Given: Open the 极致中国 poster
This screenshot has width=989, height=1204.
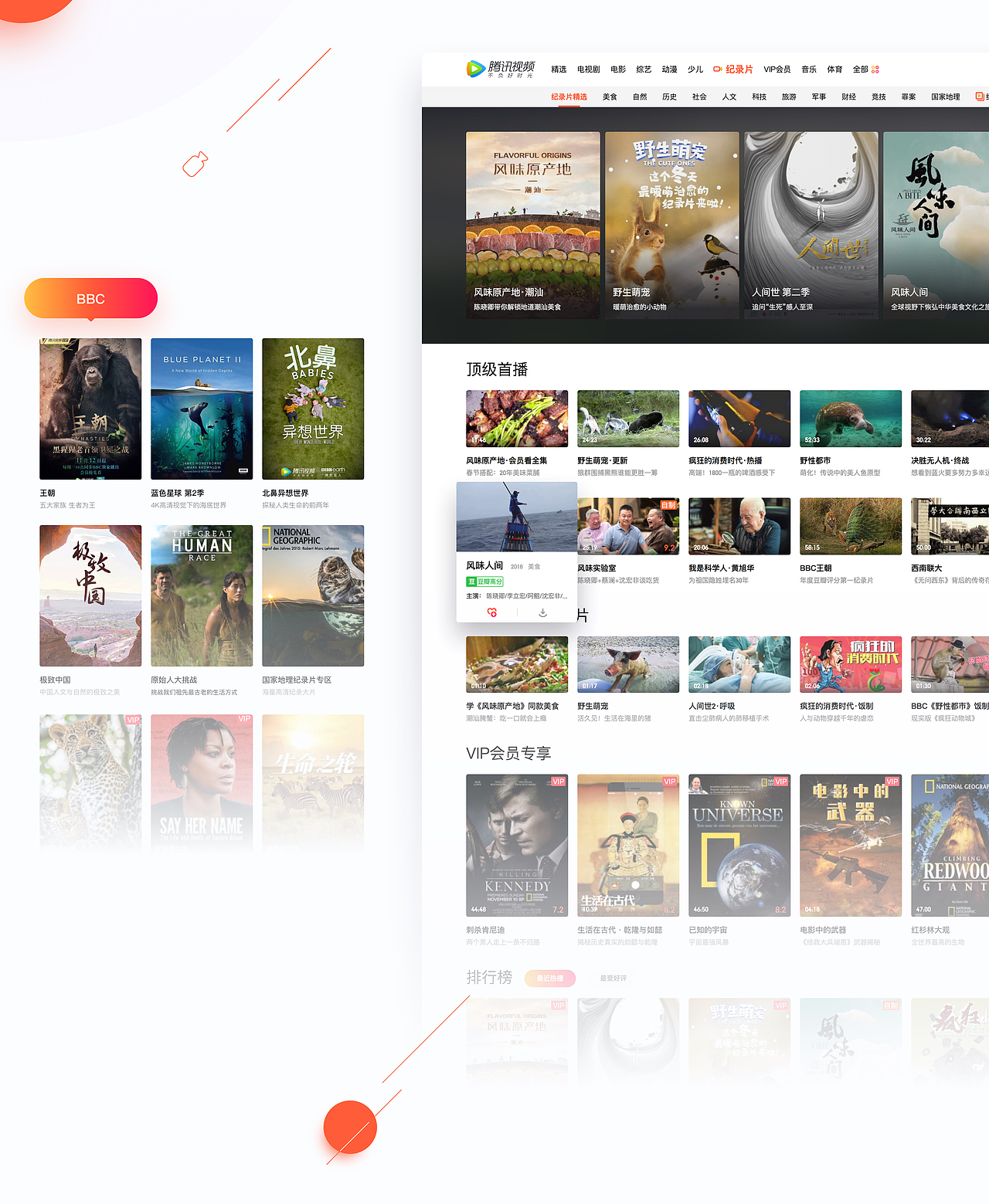Looking at the screenshot, I should [x=90, y=595].
